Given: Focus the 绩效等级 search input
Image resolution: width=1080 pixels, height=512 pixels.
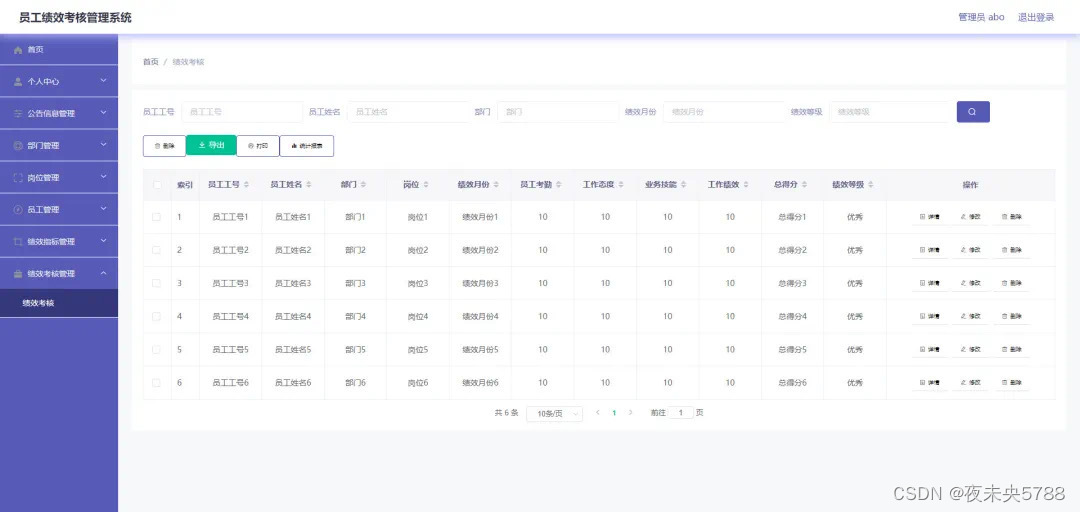Looking at the screenshot, I should click(890, 112).
